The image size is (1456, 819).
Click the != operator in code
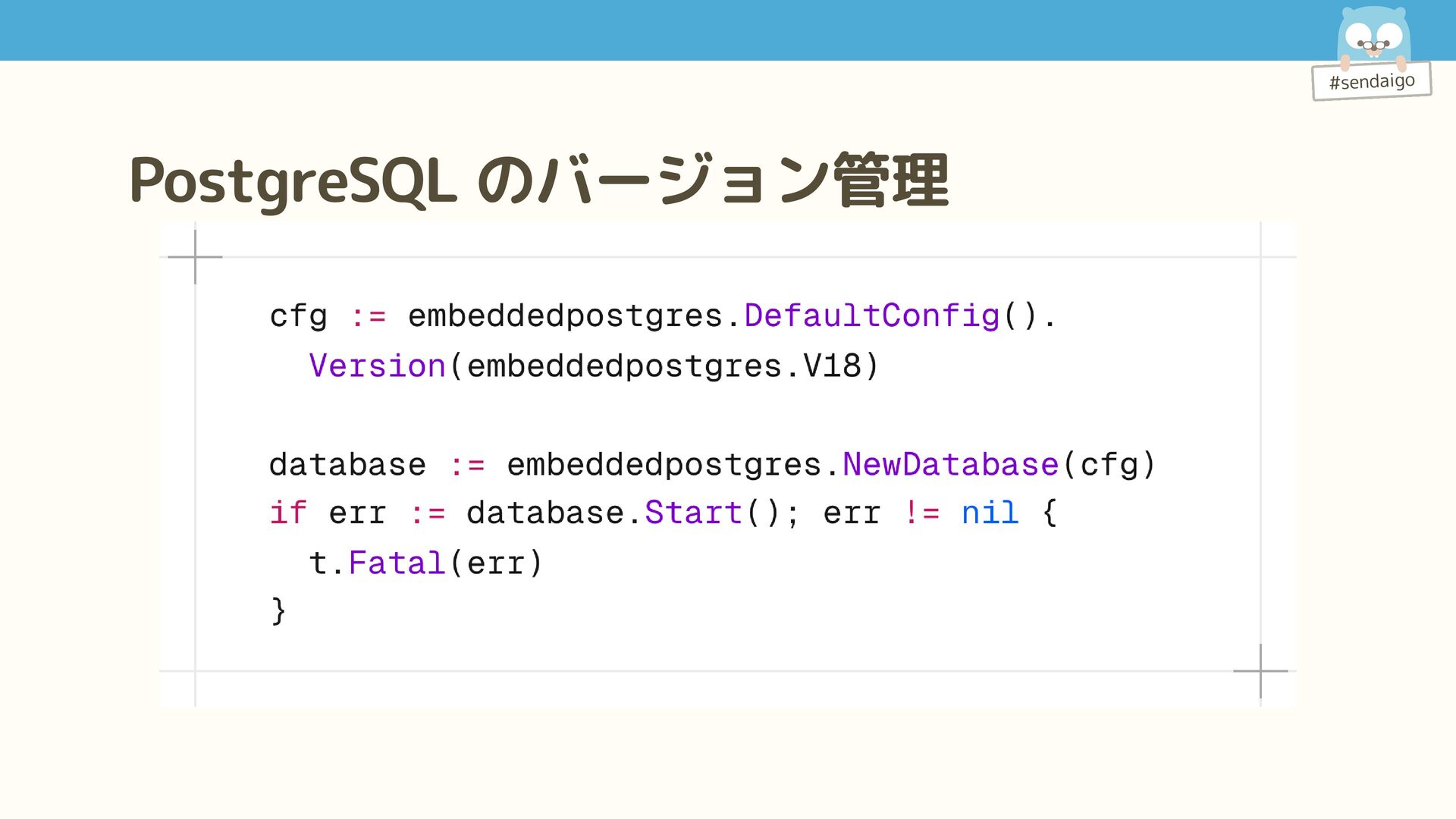point(921,513)
